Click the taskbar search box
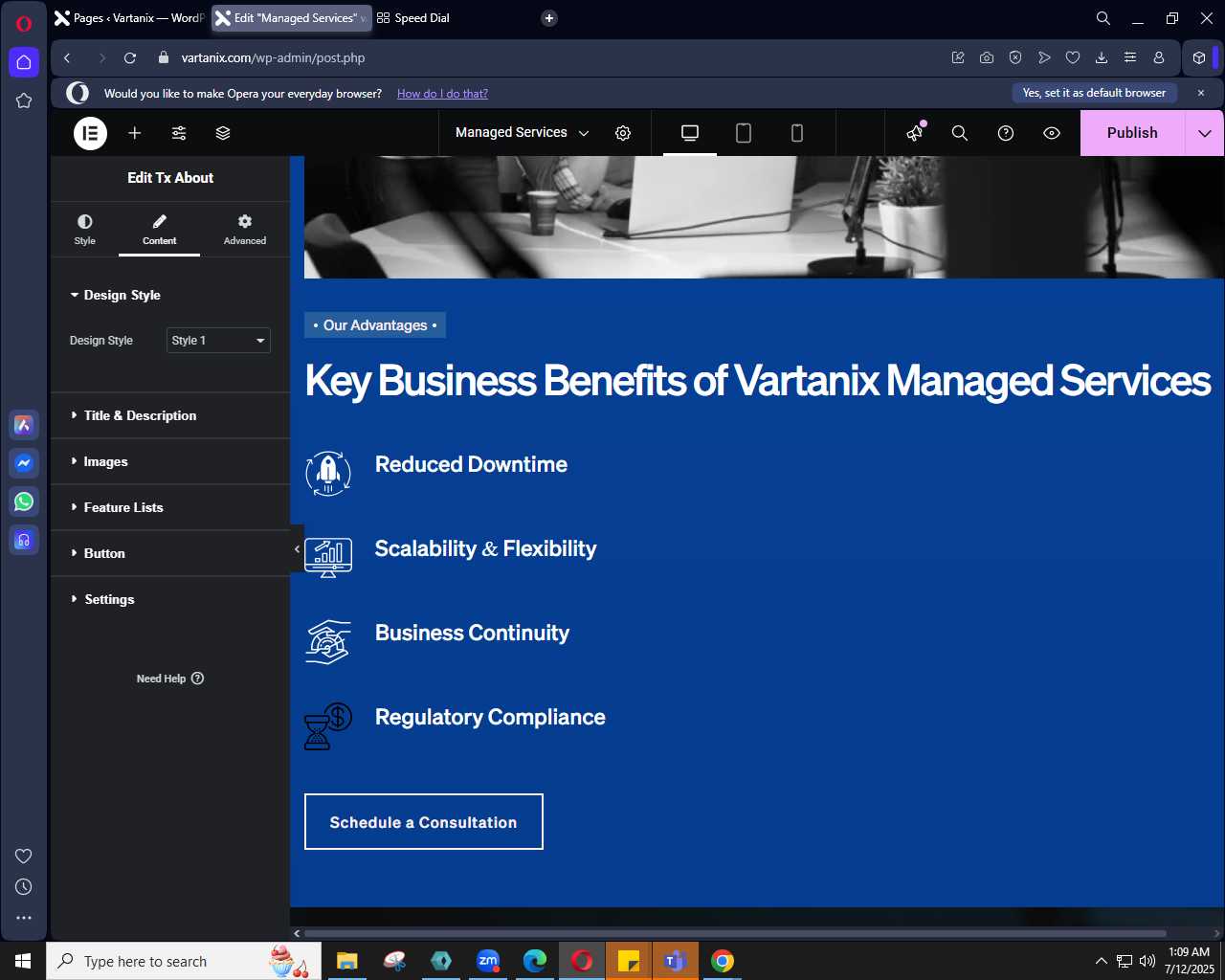Screen dimensions: 1225x980 pyautogui.click(x=183, y=961)
